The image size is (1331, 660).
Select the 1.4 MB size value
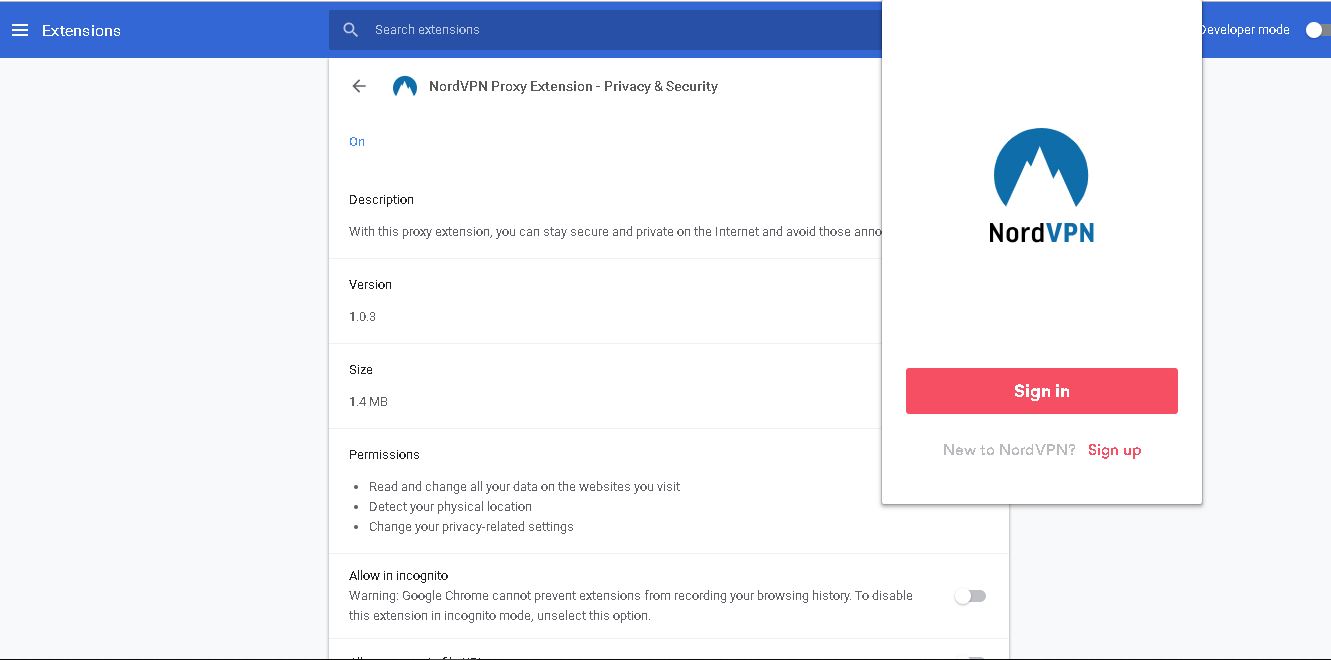pyautogui.click(x=368, y=402)
